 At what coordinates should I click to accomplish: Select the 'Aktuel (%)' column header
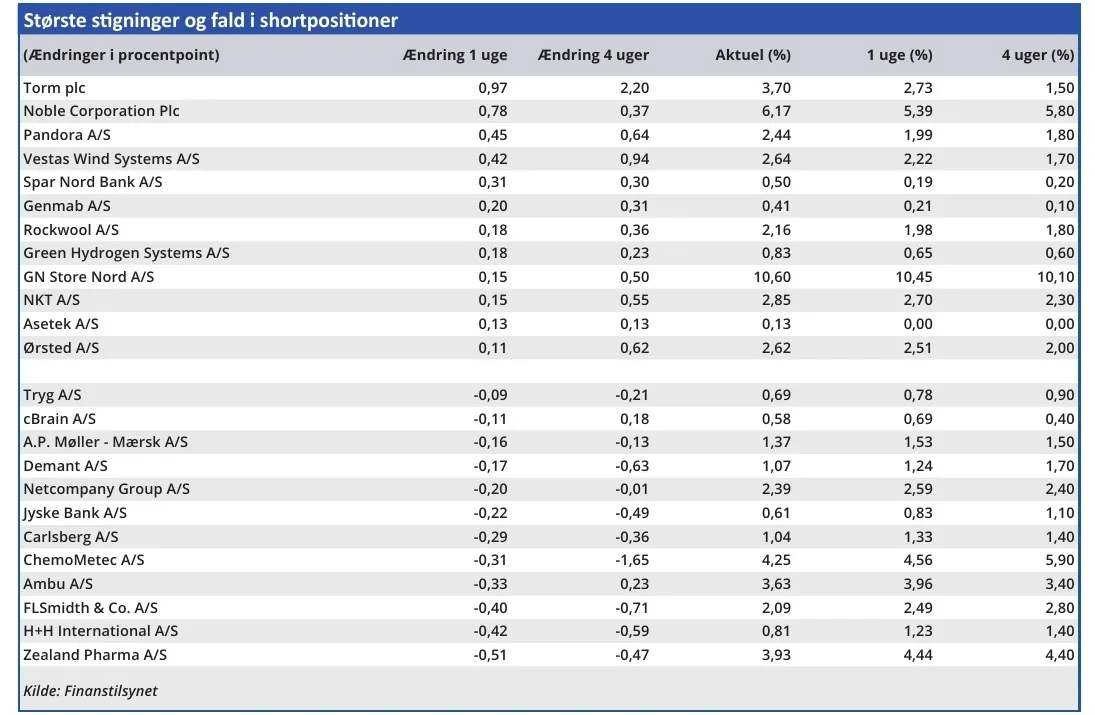tap(753, 56)
